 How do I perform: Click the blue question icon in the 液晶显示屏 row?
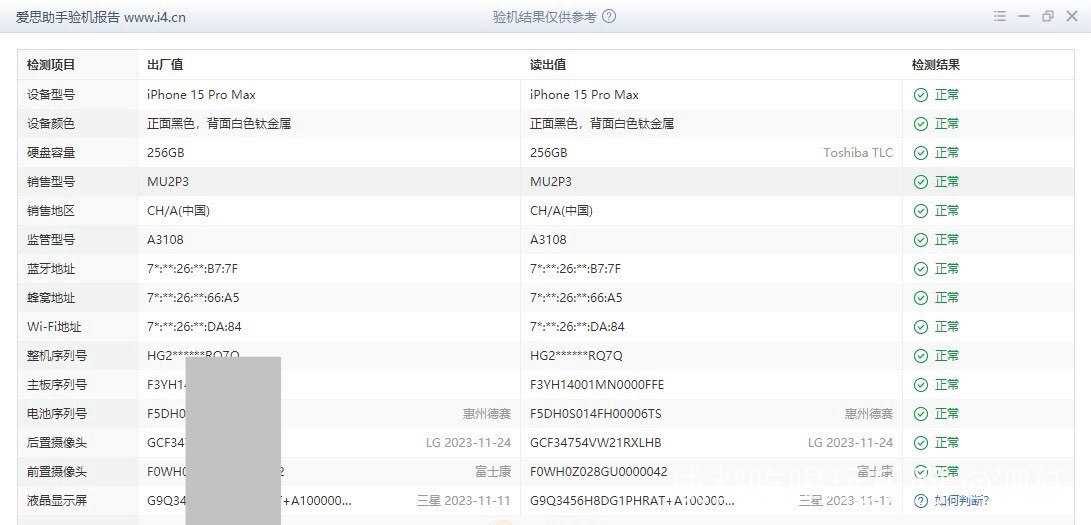click(921, 501)
